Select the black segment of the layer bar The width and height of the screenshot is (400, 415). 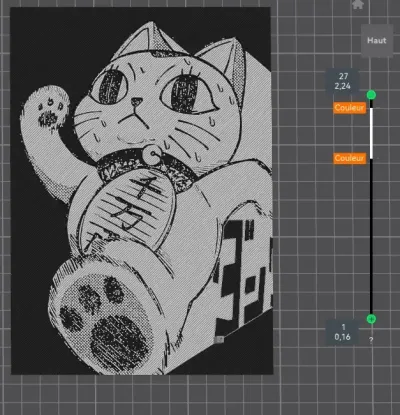[371, 237]
